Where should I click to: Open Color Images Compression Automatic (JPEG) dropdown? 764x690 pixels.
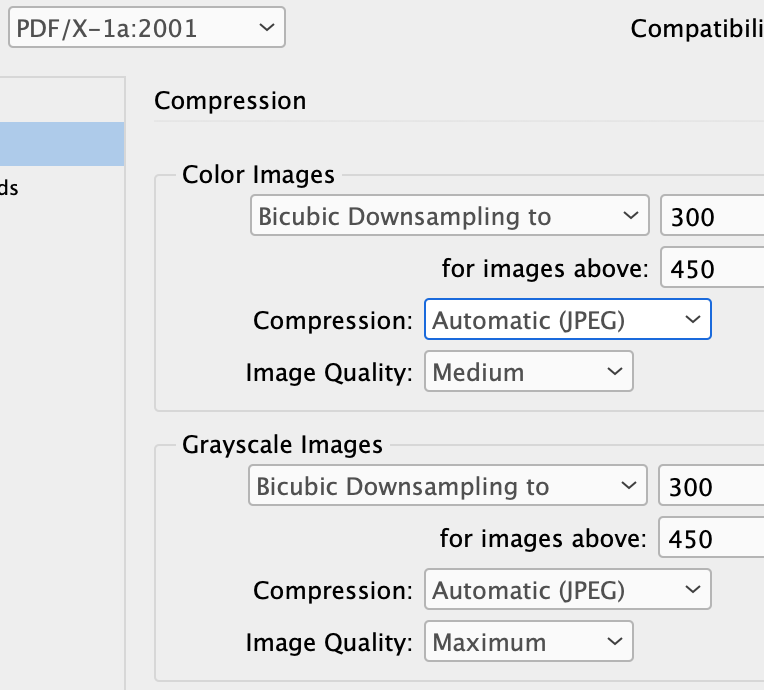567,320
